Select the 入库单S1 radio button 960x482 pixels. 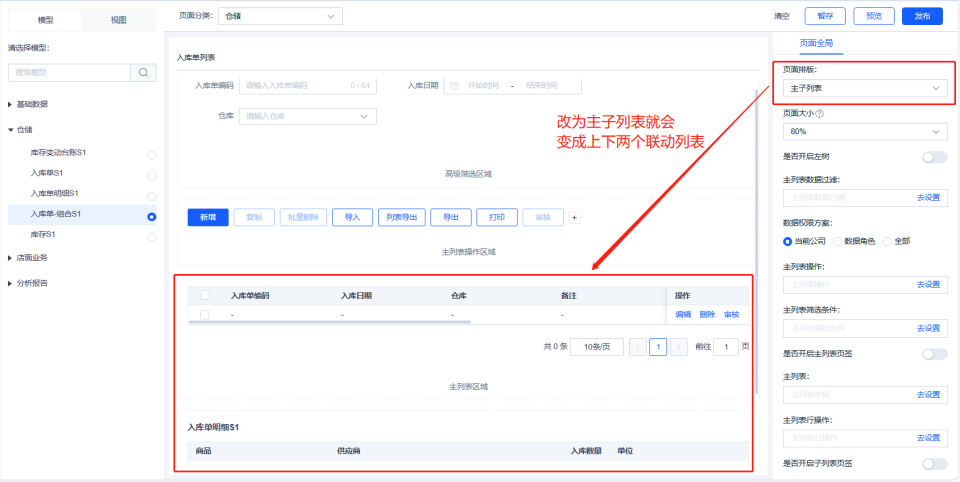152,176
